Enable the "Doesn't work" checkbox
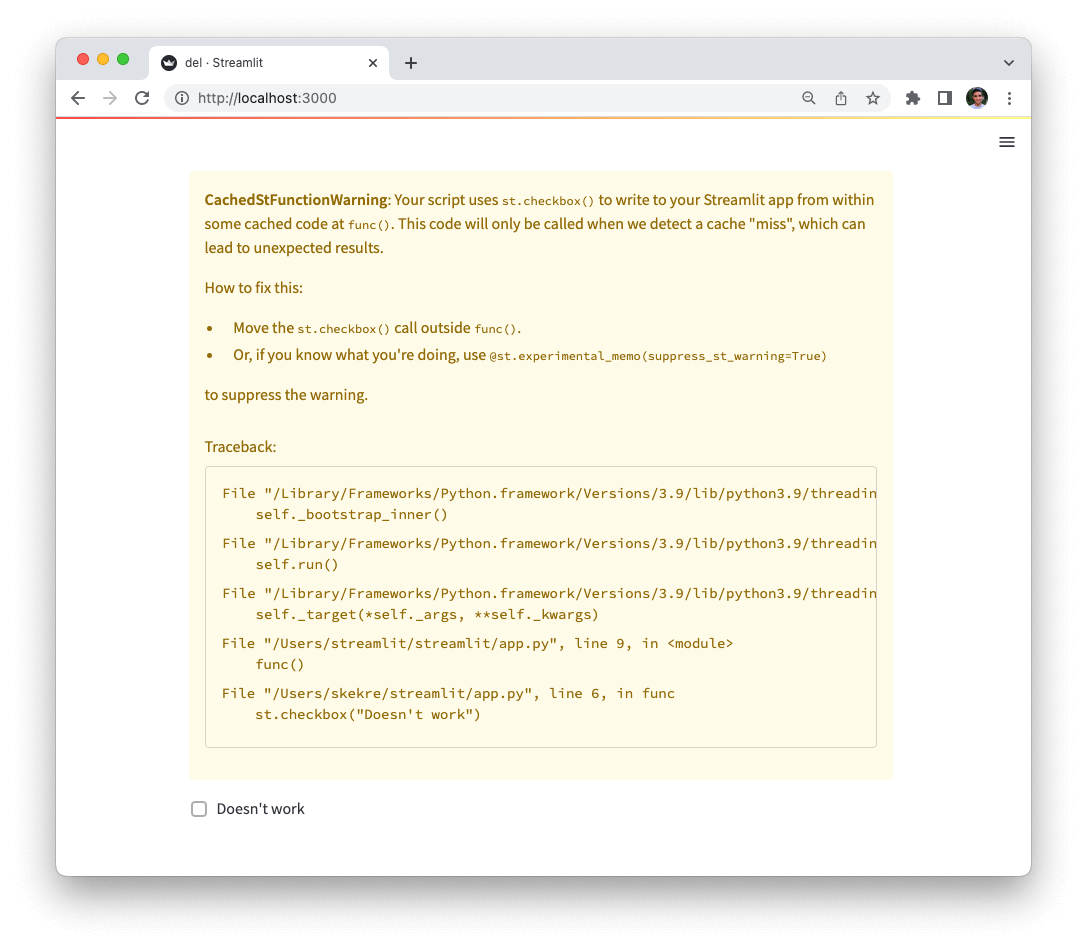Screen dimensions: 1087x950 [x=199, y=809]
